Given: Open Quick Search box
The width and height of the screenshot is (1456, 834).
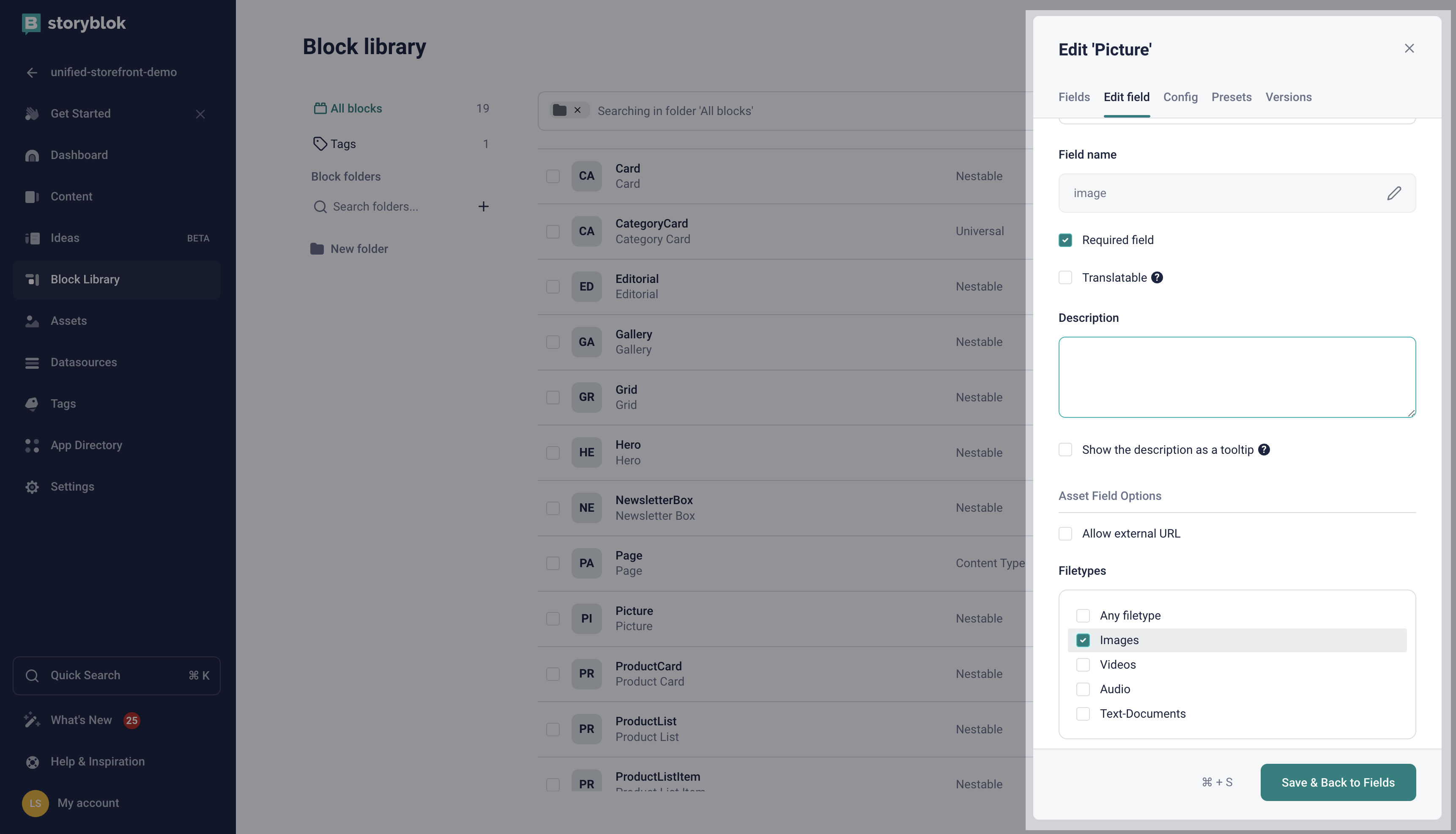Looking at the screenshot, I should [x=116, y=676].
